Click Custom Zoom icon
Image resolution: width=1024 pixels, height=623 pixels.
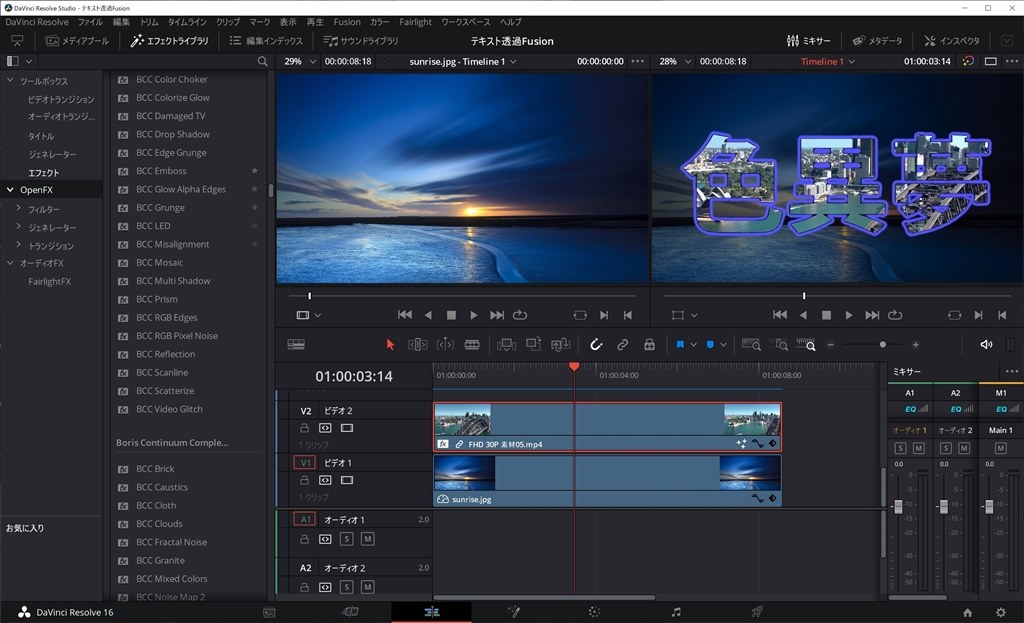[806, 344]
